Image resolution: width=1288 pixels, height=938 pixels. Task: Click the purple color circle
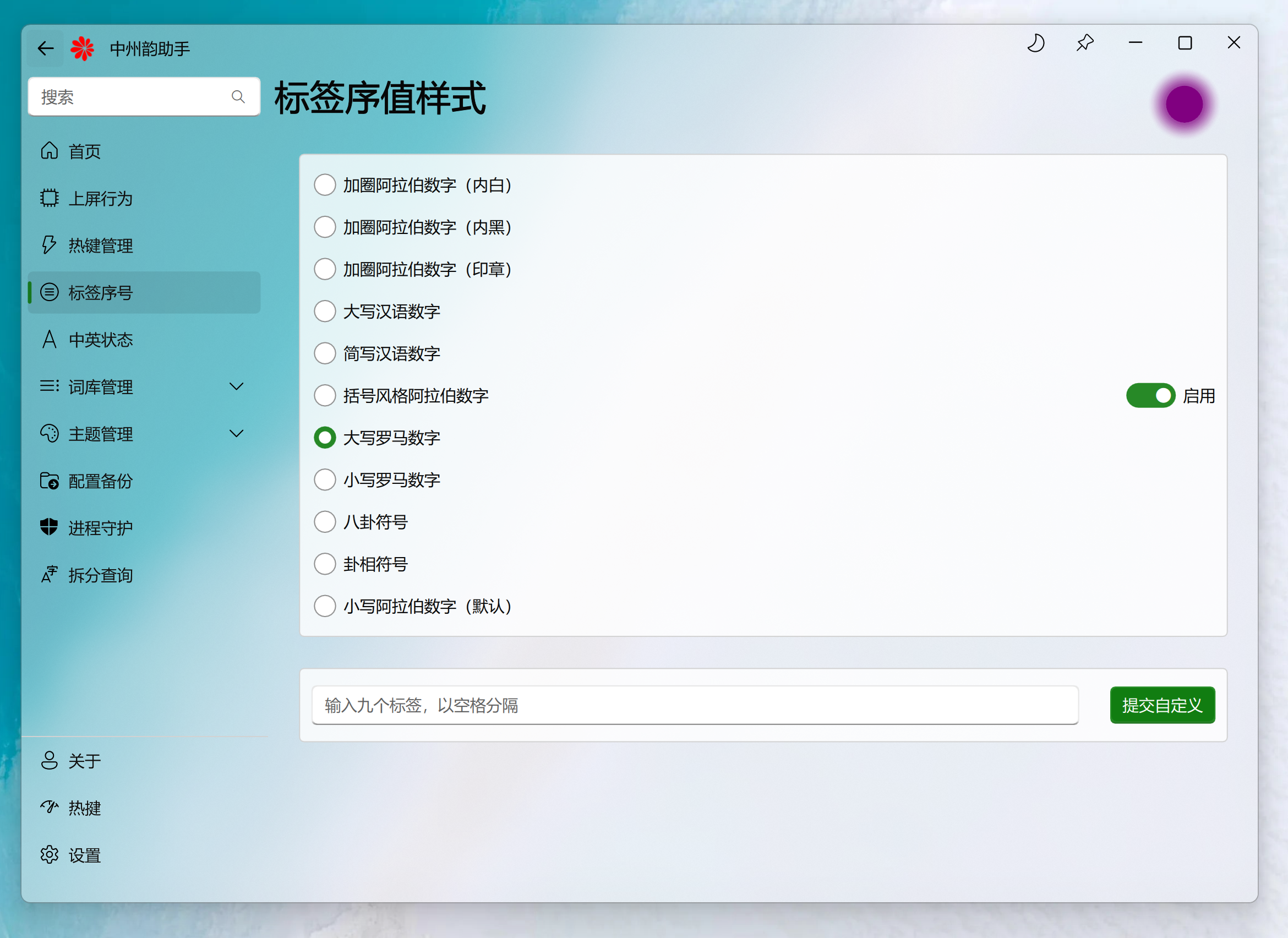coord(1184,104)
